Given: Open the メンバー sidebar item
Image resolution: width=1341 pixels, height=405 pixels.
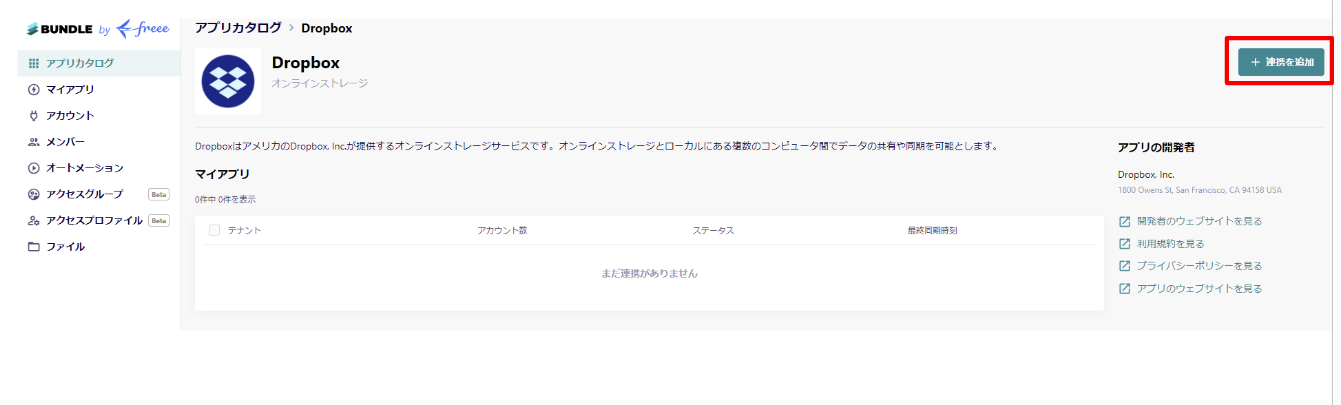Looking at the screenshot, I should tap(99, 142).
